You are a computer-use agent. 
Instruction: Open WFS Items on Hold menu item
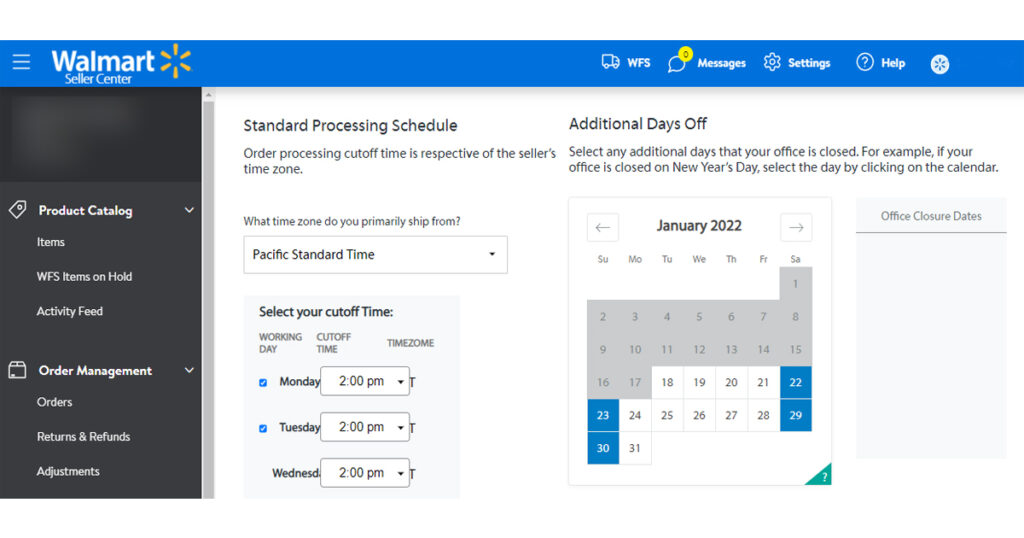[x=84, y=277]
